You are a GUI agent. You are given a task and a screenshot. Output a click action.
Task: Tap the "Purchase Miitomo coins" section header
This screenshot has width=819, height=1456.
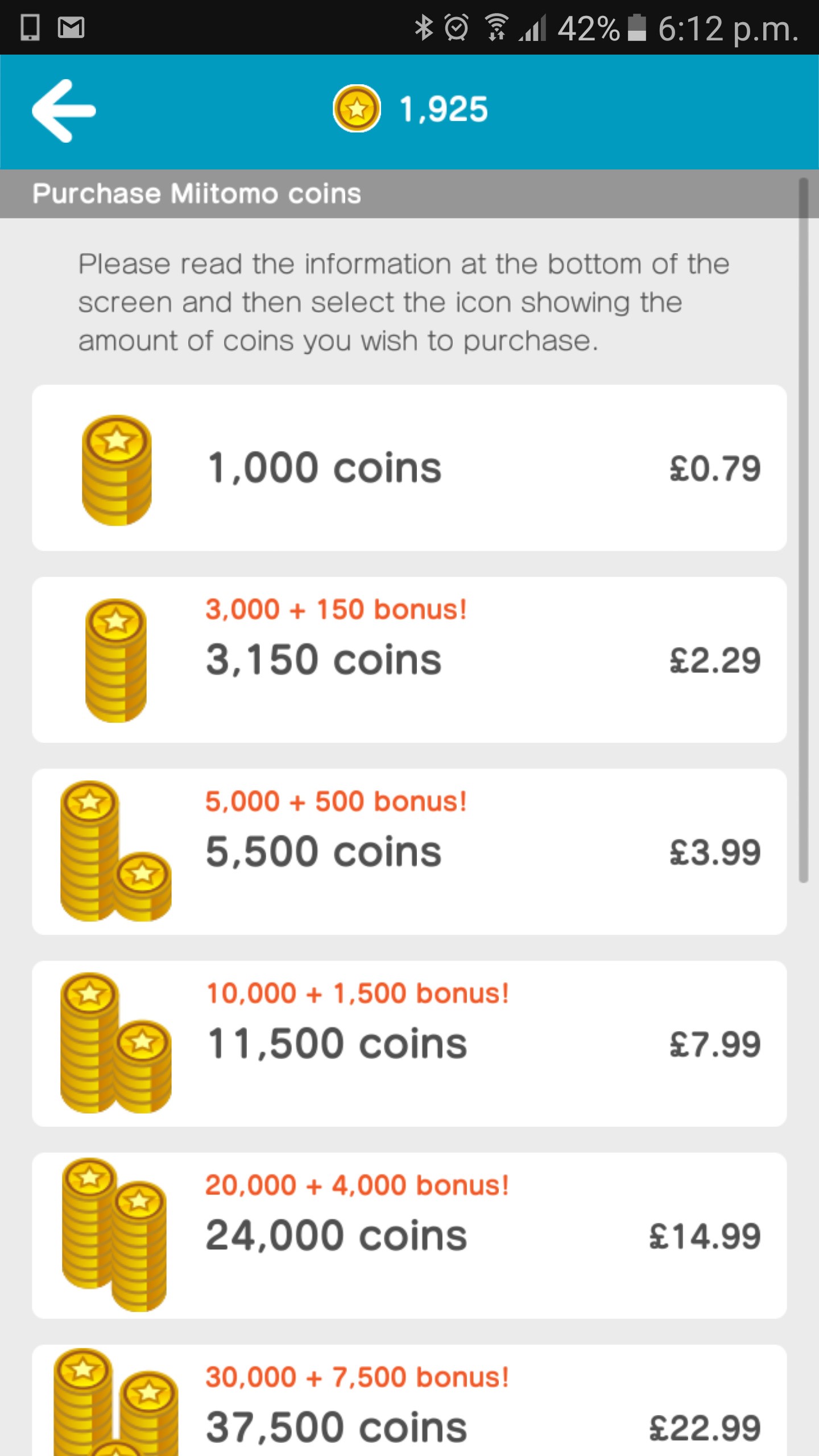(197, 193)
